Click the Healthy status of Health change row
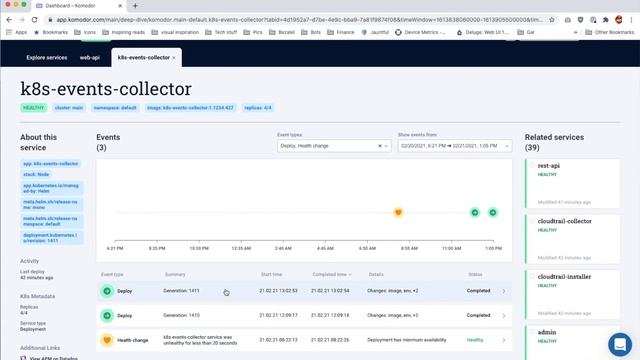640x360 pixels. click(475, 340)
